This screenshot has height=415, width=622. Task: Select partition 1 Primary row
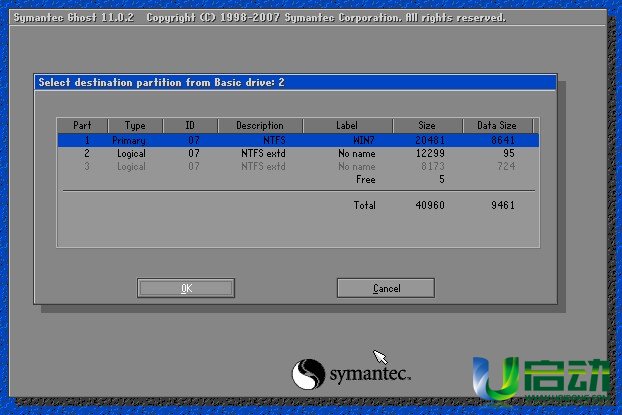298,140
